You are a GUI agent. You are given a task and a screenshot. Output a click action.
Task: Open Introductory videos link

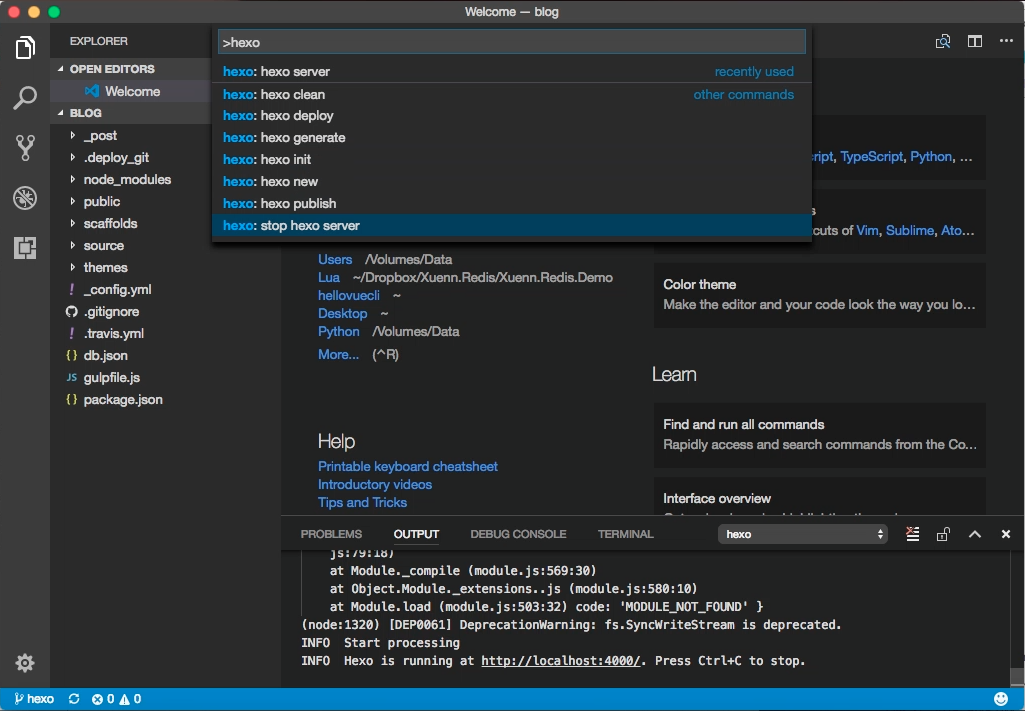coord(375,484)
